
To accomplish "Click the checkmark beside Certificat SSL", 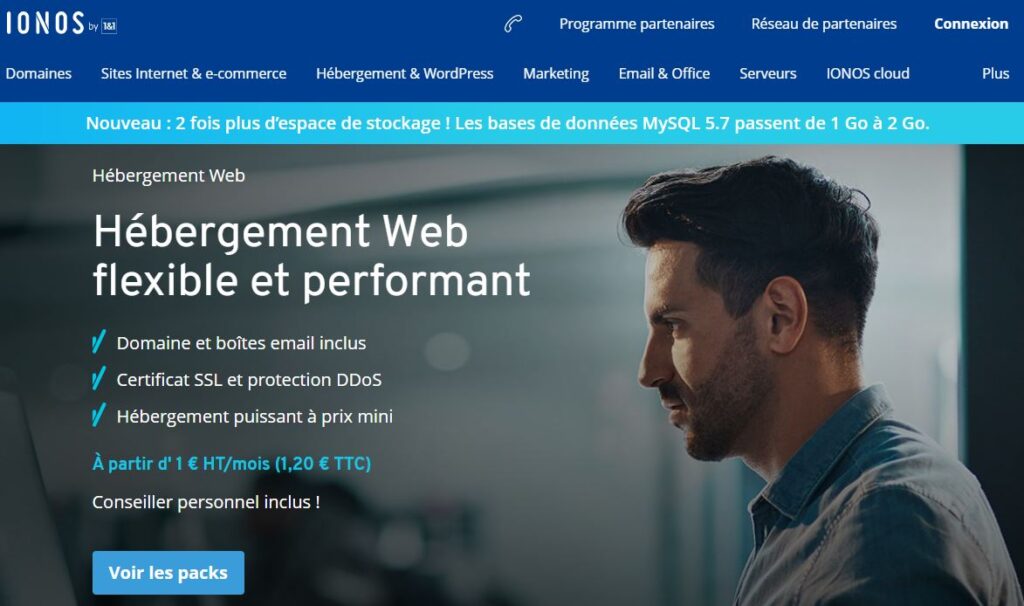I will point(99,378).
